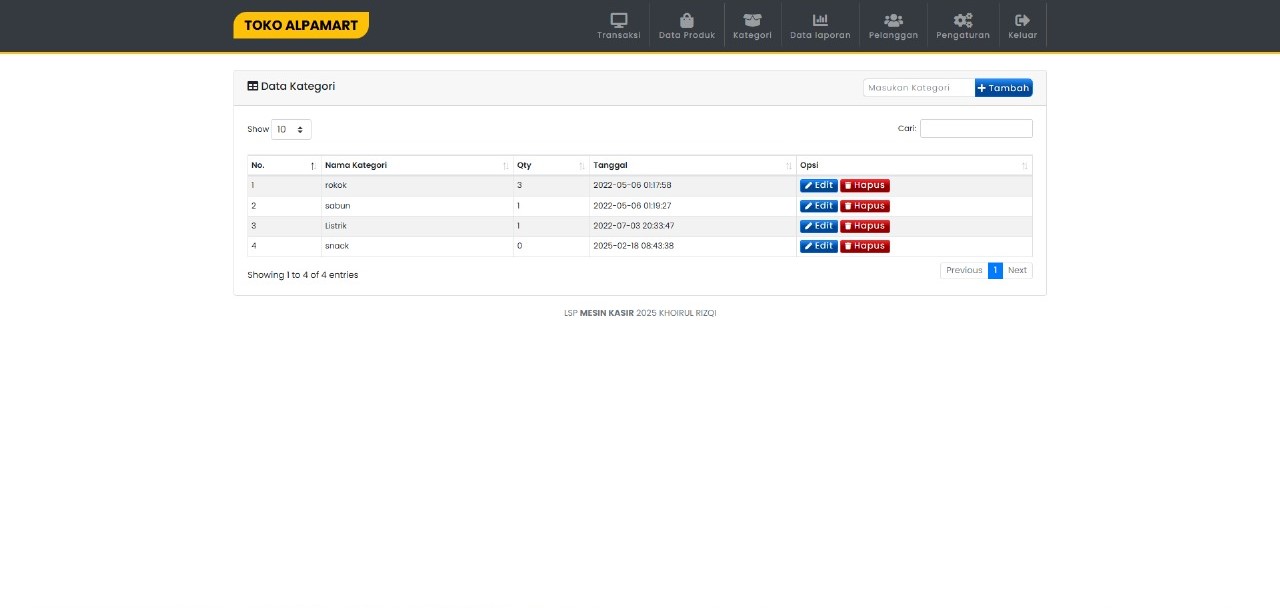Click the date 2022-05-06 01:17:58
The height and width of the screenshot is (608, 1280).
click(x=632, y=186)
